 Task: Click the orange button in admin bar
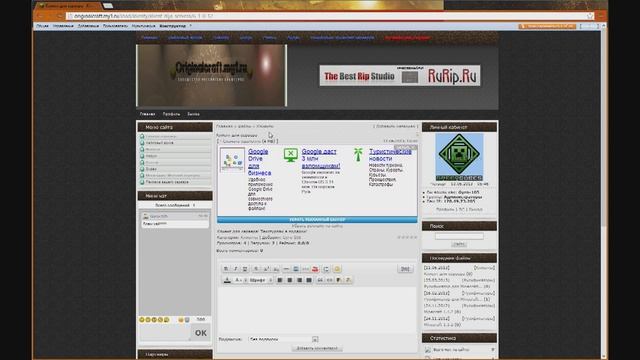point(547,26)
